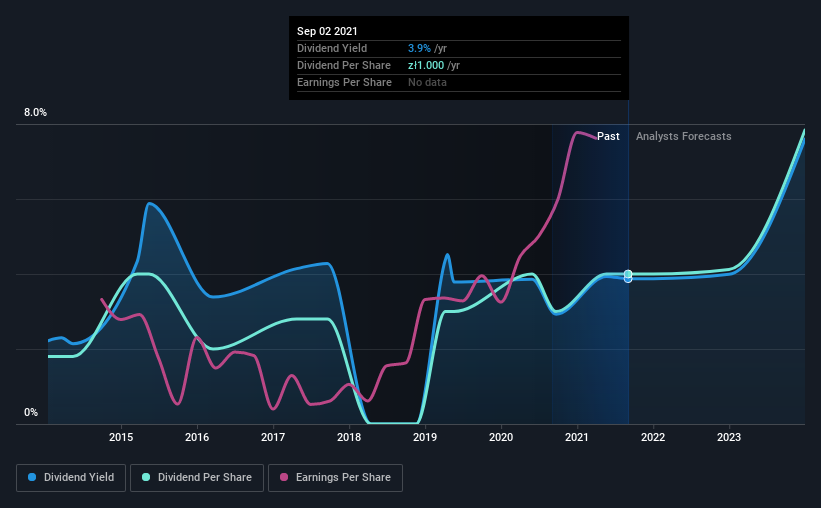Click the Past section label
Screen dimensions: 821x508
tap(608, 136)
